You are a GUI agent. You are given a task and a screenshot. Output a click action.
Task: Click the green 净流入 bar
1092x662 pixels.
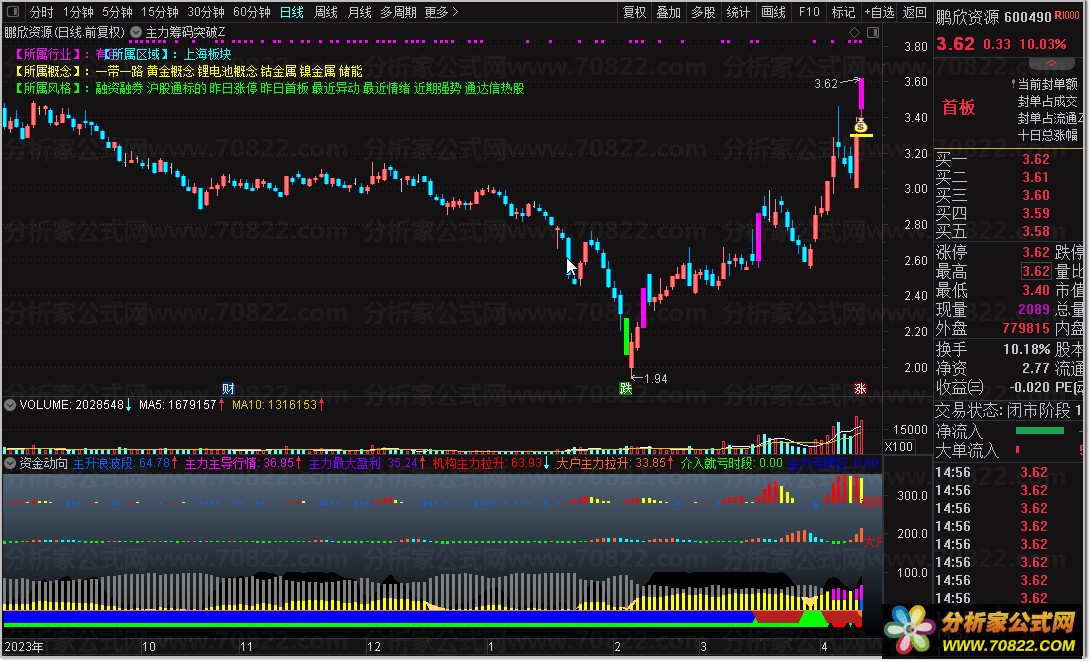coord(1040,431)
